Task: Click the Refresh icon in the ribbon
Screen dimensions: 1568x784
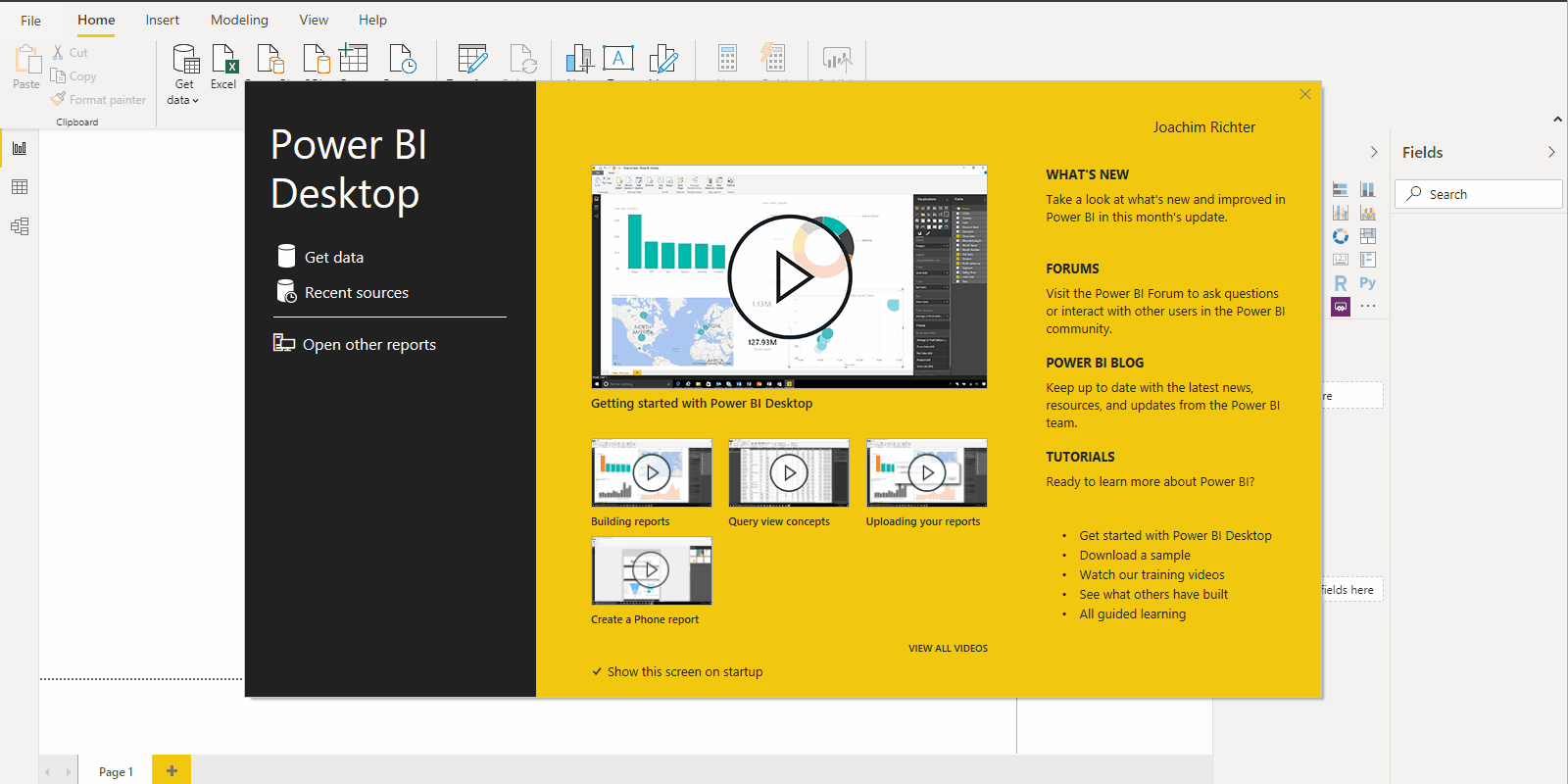Action: (523, 59)
